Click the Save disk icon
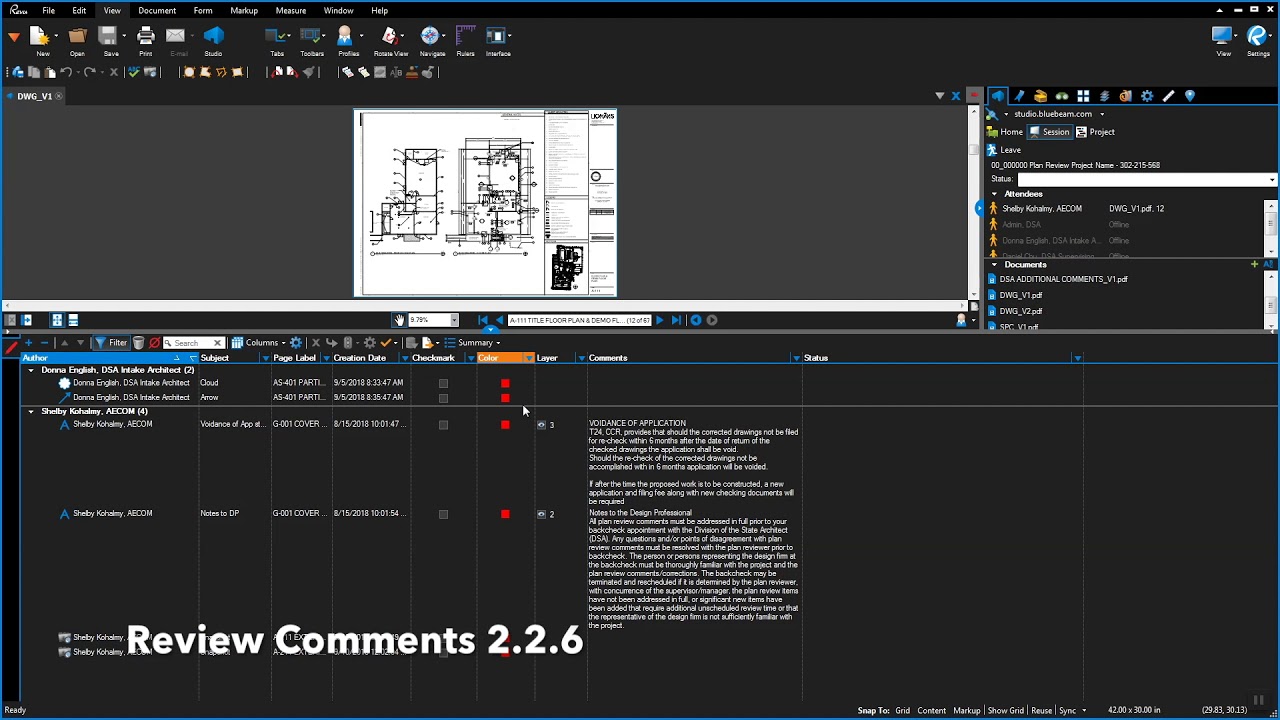Viewport: 1280px width, 720px height. [109, 37]
